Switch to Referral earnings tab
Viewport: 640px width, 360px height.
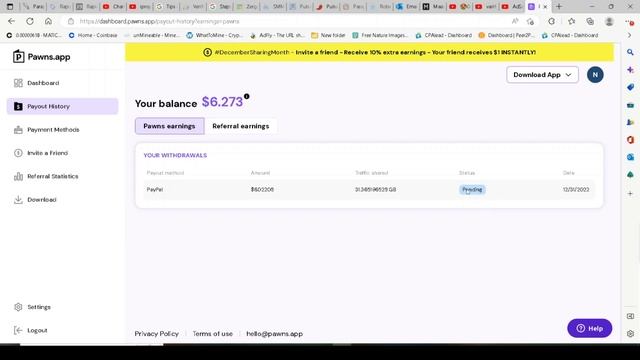[241, 126]
